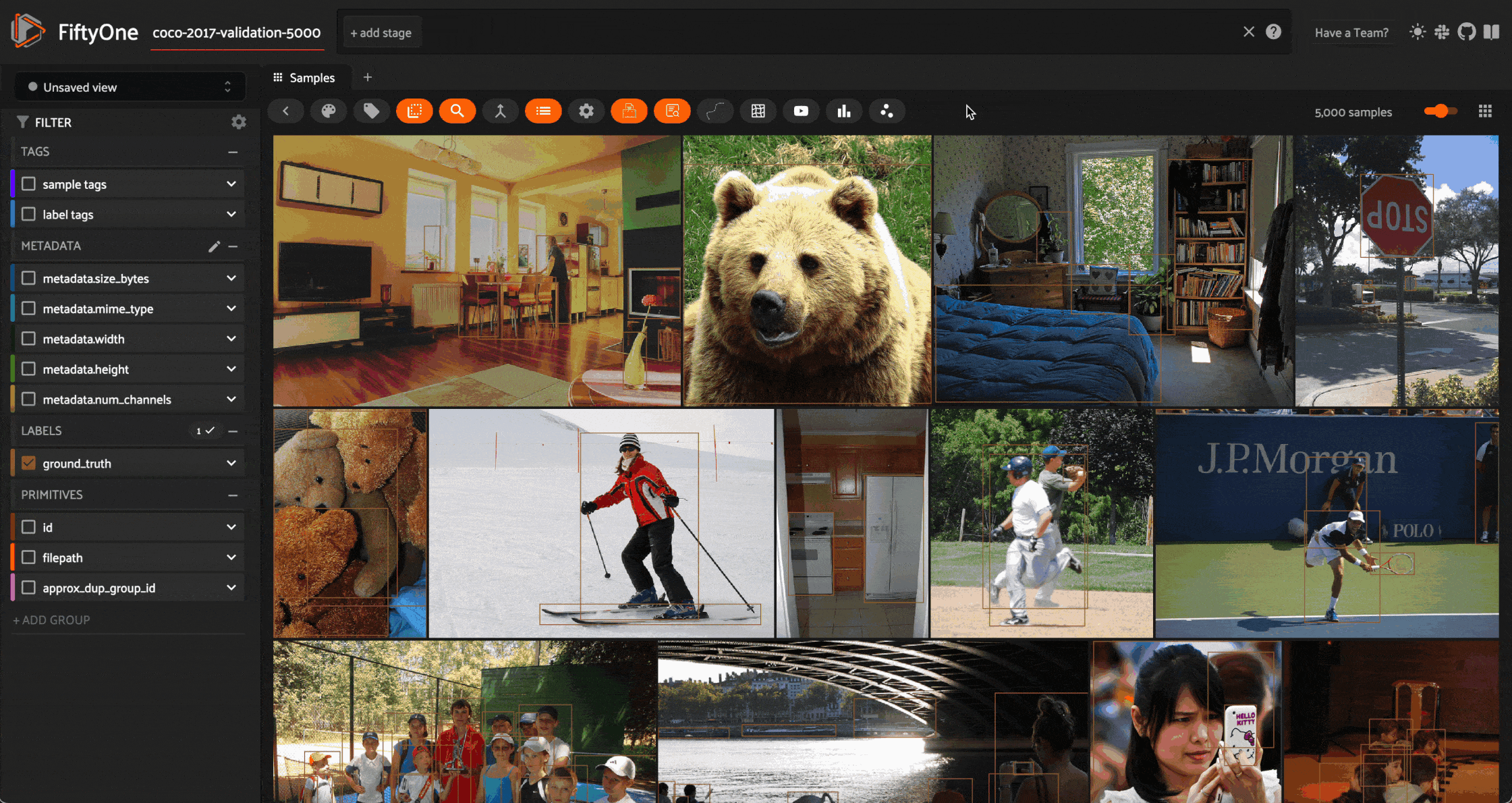The width and height of the screenshot is (1512, 803).
Task: Click the three-dots embeddings icon
Action: coord(887,111)
